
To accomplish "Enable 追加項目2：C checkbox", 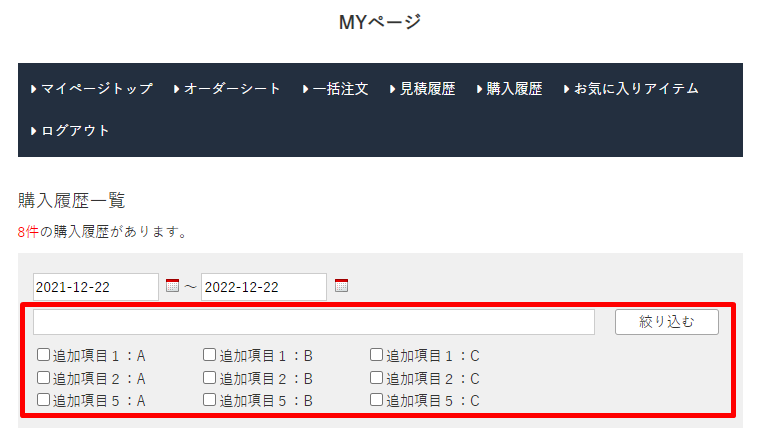I will [376, 378].
